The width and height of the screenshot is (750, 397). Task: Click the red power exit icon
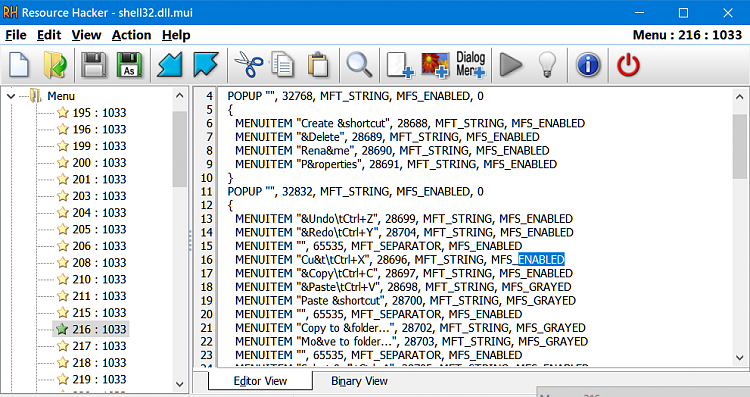tap(628, 65)
